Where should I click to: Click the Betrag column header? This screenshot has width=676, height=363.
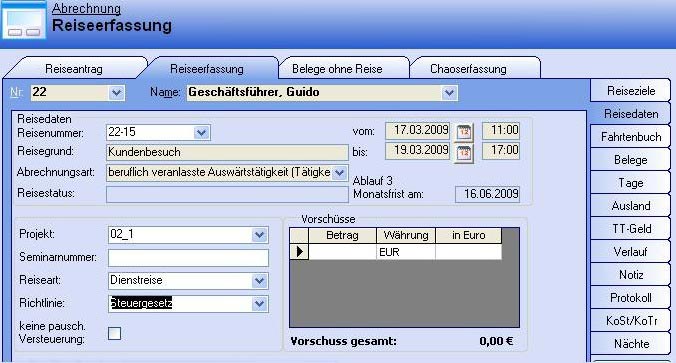coord(342,235)
